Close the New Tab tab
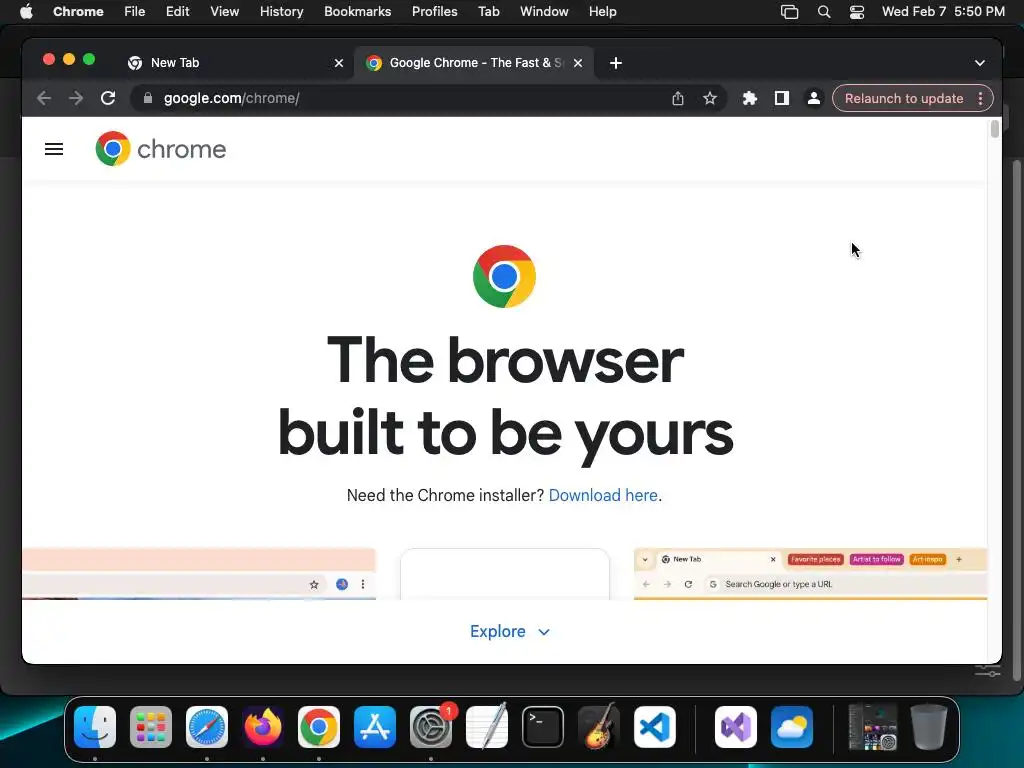Image resolution: width=1024 pixels, height=768 pixels. [339, 63]
